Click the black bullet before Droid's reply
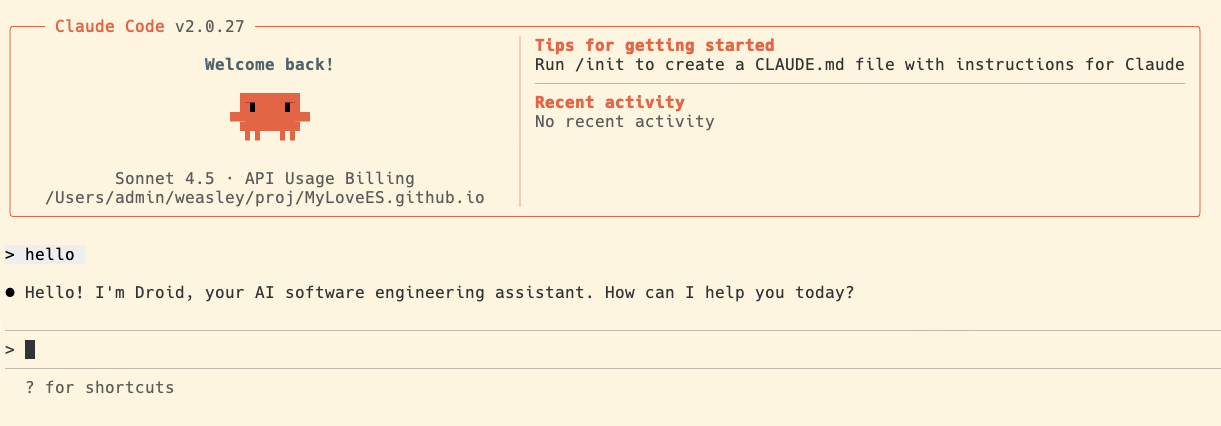This screenshot has width=1221, height=426. point(10,293)
